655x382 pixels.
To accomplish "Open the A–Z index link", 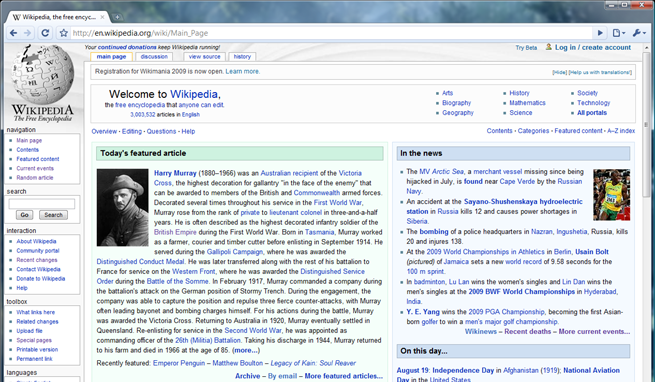I will coord(621,131).
